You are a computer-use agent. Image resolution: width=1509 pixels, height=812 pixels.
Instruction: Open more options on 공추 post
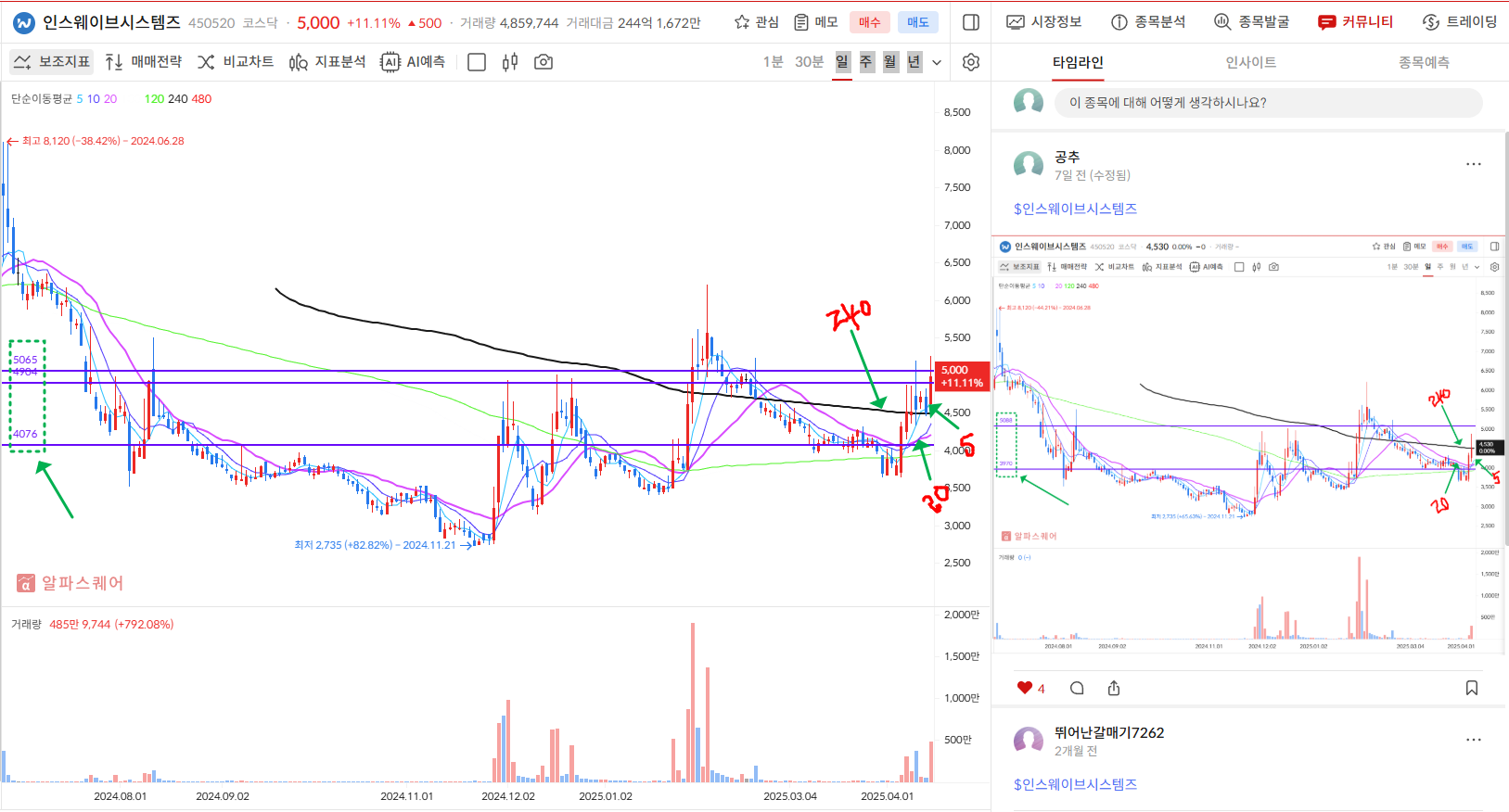click(x=1474, y=164)
